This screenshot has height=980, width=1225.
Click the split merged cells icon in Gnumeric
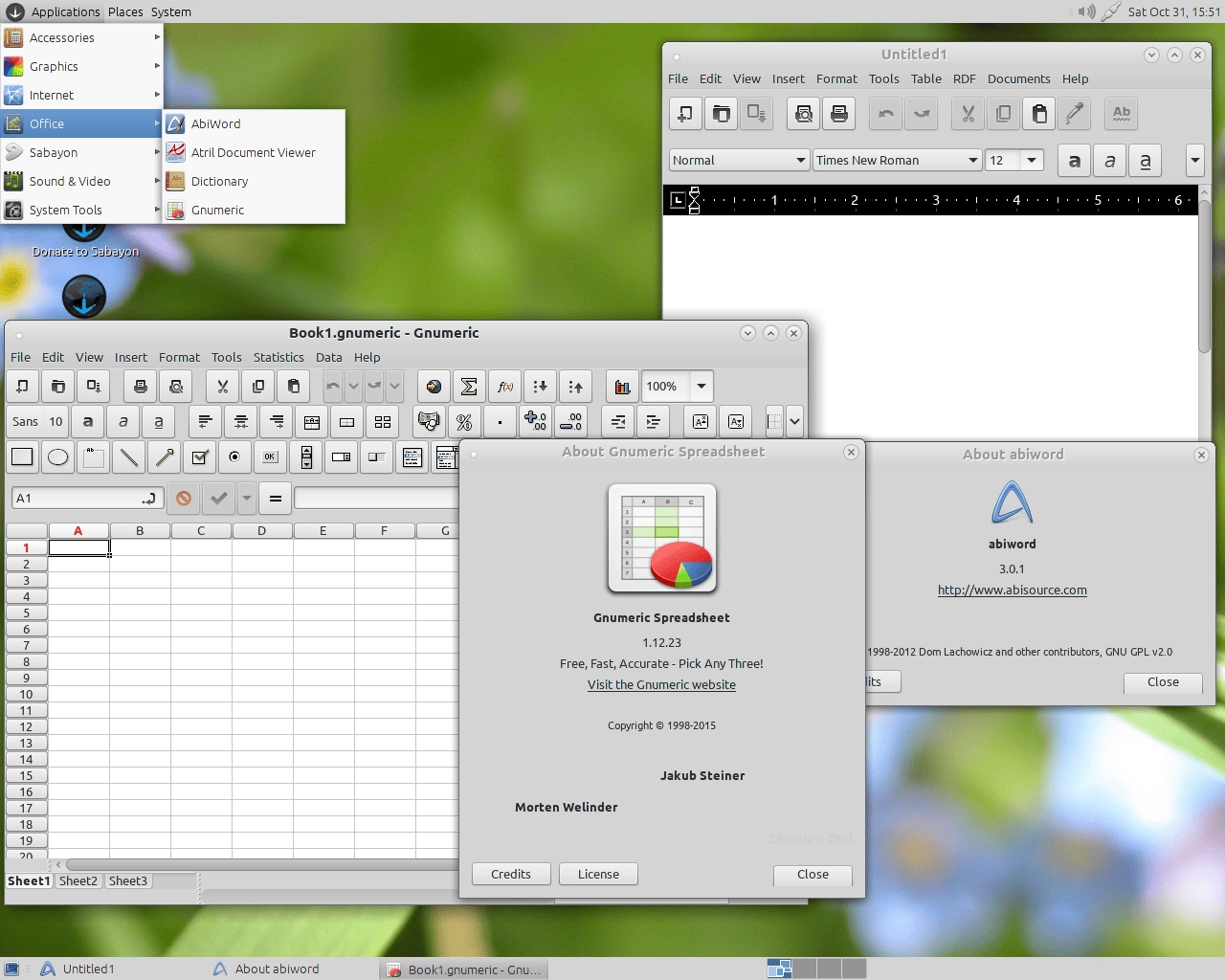383,421
